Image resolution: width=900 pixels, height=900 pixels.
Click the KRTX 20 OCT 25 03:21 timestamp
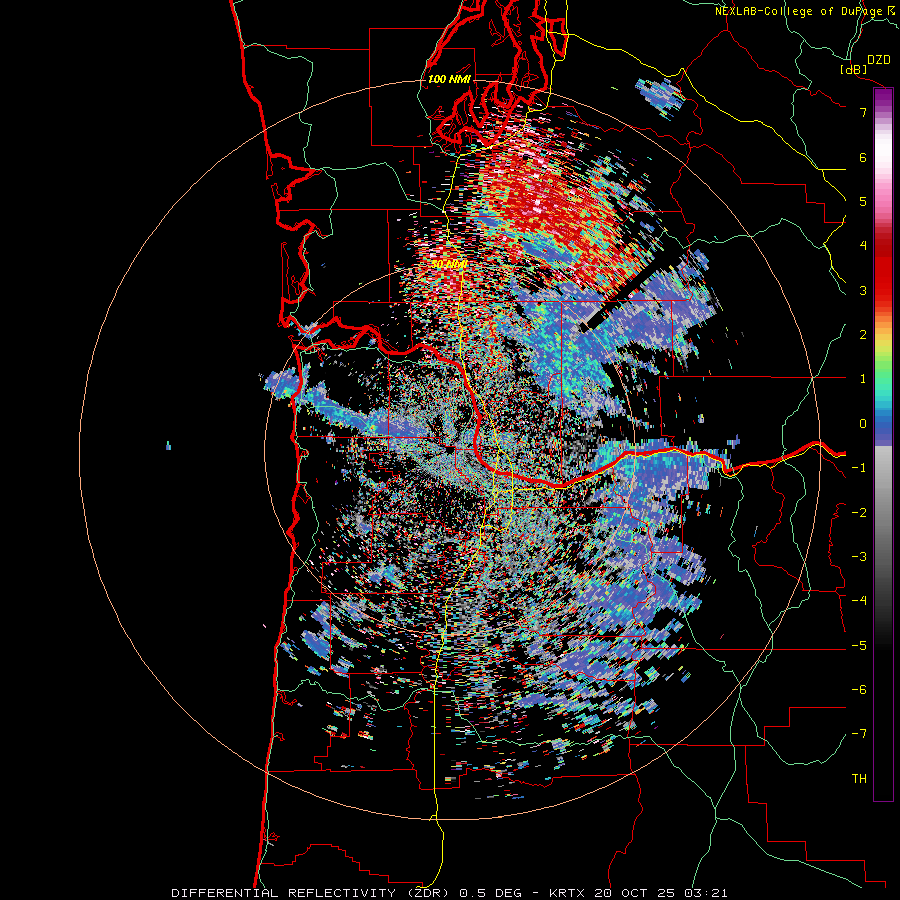[638, 893]
